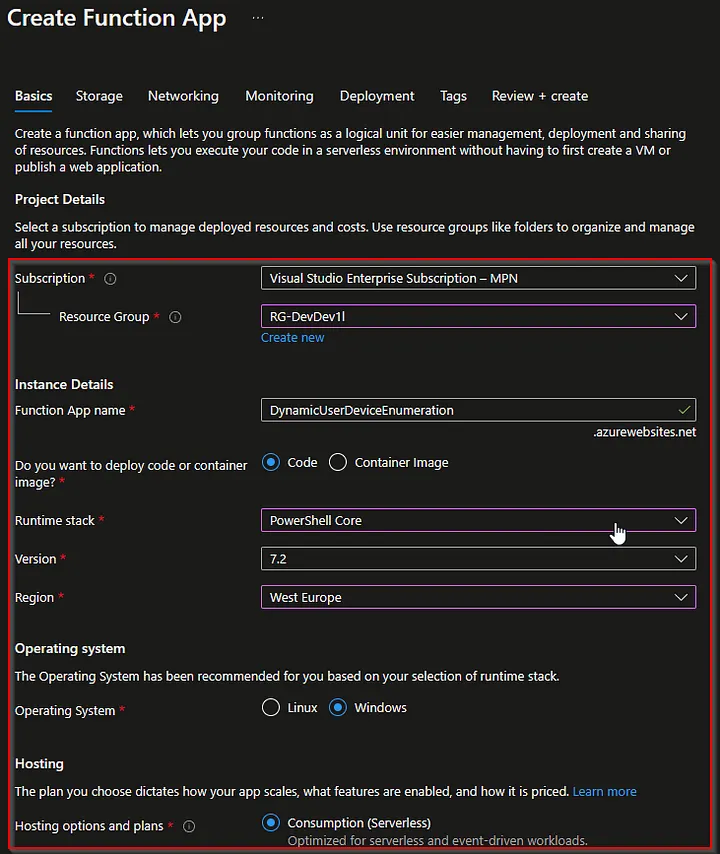
Task: Choose Linux as operating system
Action: tap(270, 707)
